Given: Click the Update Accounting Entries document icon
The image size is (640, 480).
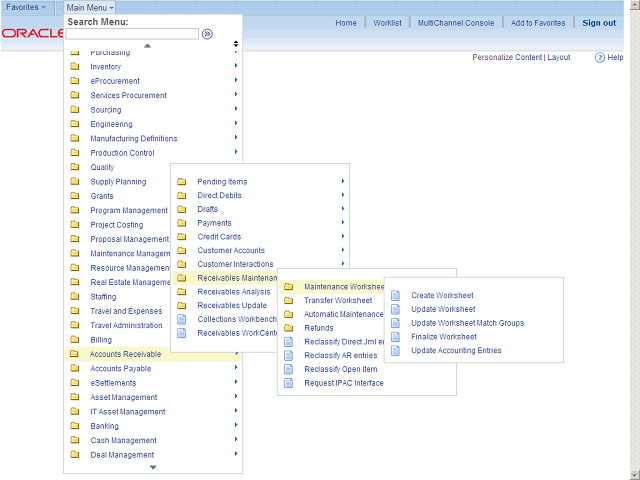Looking at the screenshot, I should 395,351.
